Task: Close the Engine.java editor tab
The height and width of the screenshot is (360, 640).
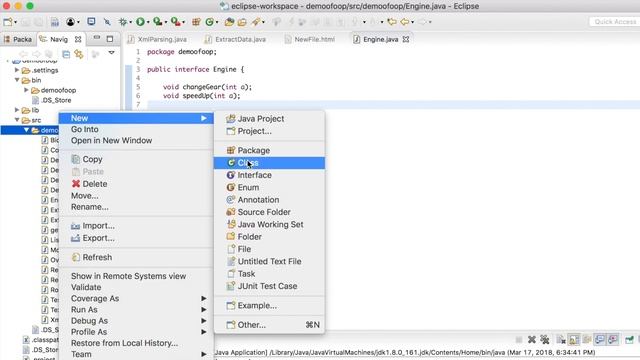Action: tap(406, 39)
